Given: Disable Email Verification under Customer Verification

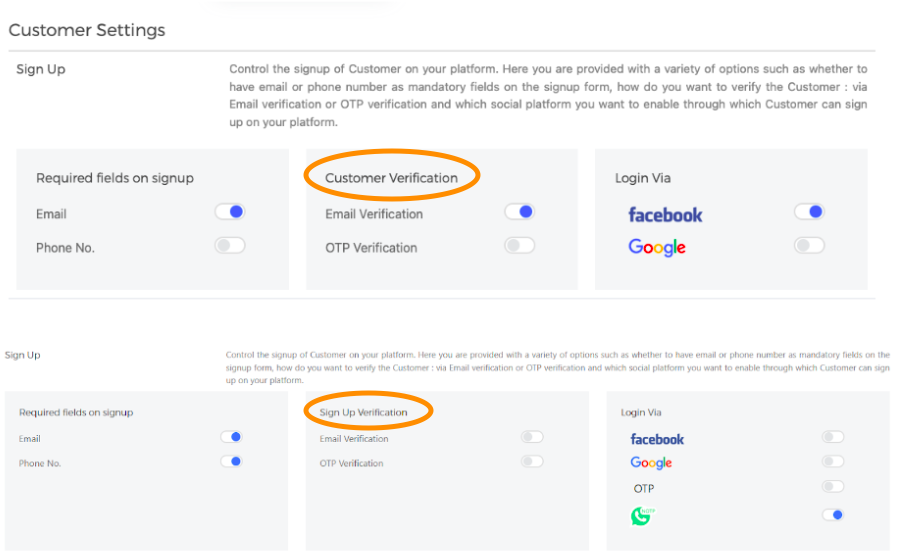Looking at the screenshot, I should click(x=519, y=212).
